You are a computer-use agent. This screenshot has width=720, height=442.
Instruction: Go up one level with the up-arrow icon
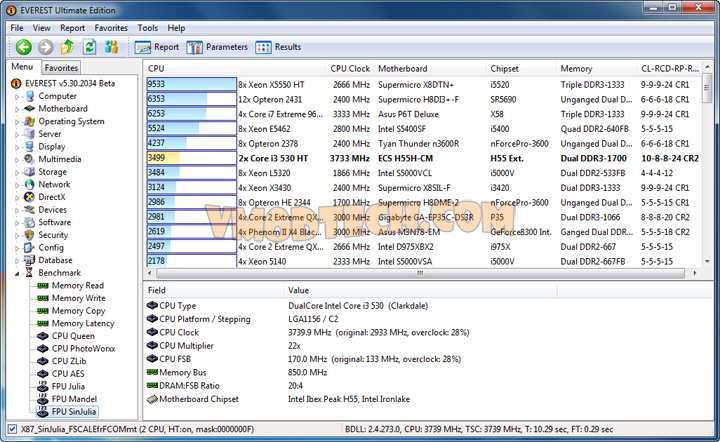68,47
